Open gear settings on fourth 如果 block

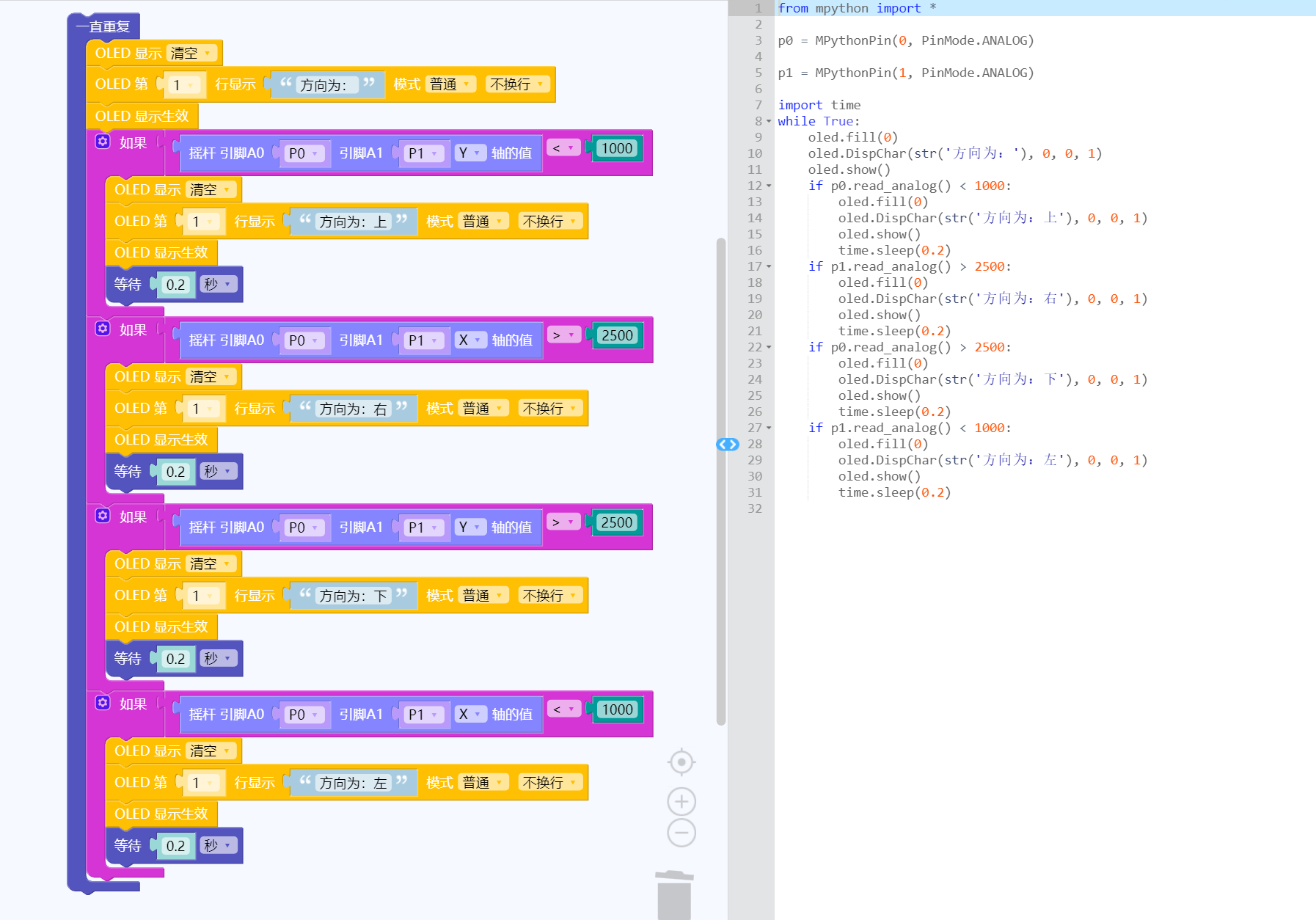pos(103,703)
